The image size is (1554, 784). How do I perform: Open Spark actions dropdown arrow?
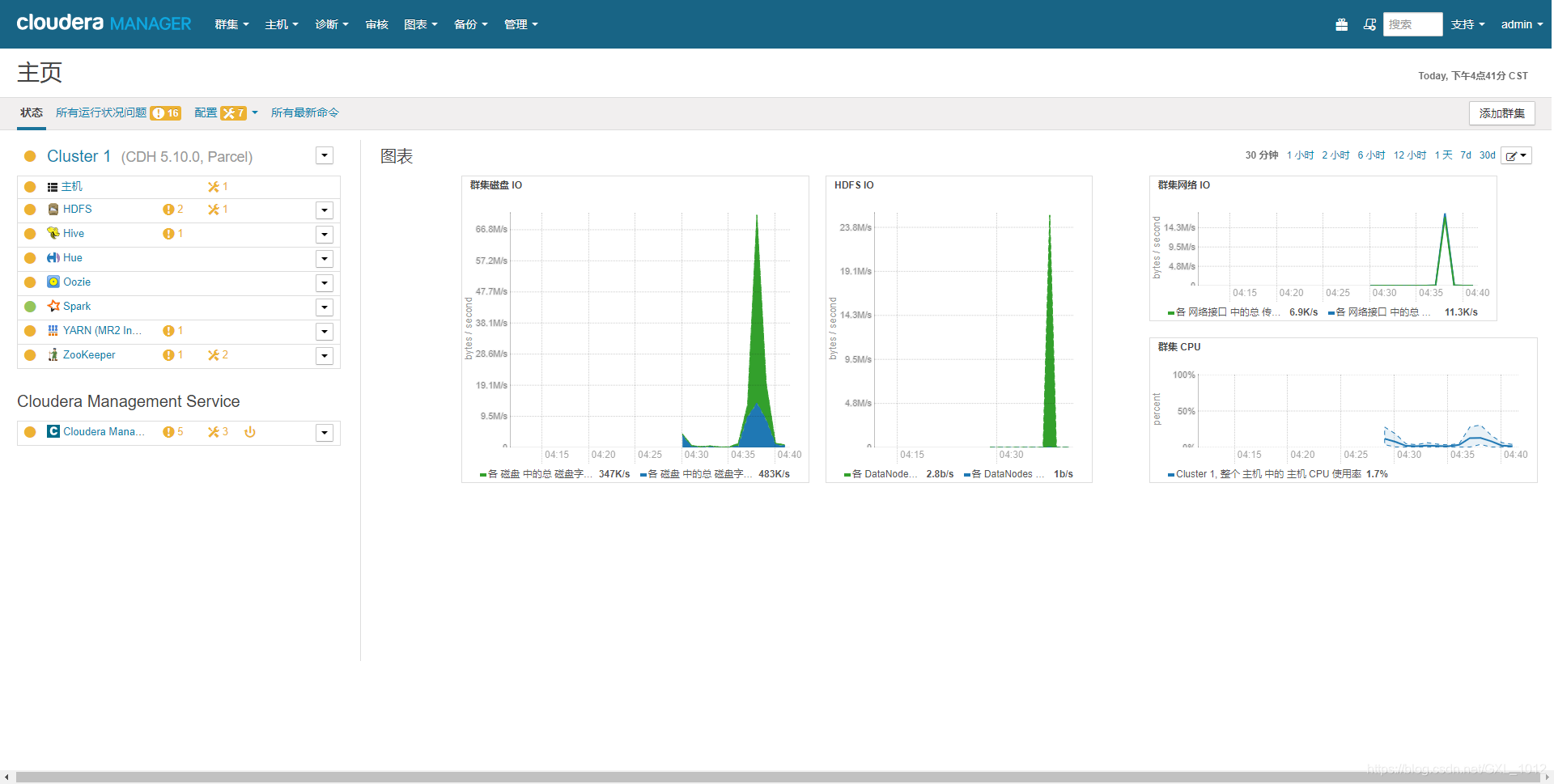(x=325, y=307)
